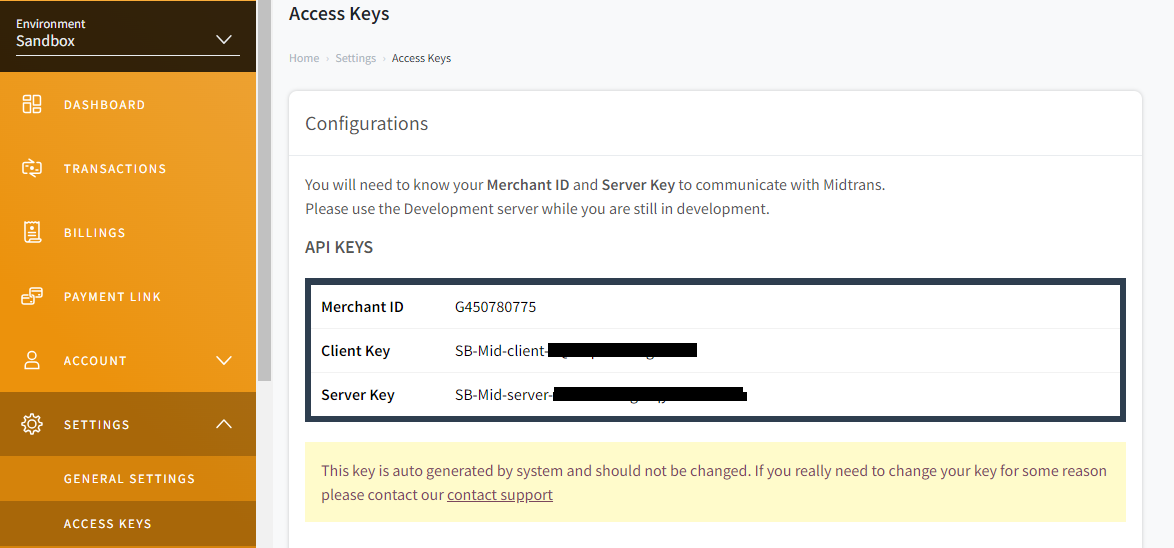Screen dimensions: 1174x548
Task: Open Dashboard menu item label
Action: coord(105,105)
